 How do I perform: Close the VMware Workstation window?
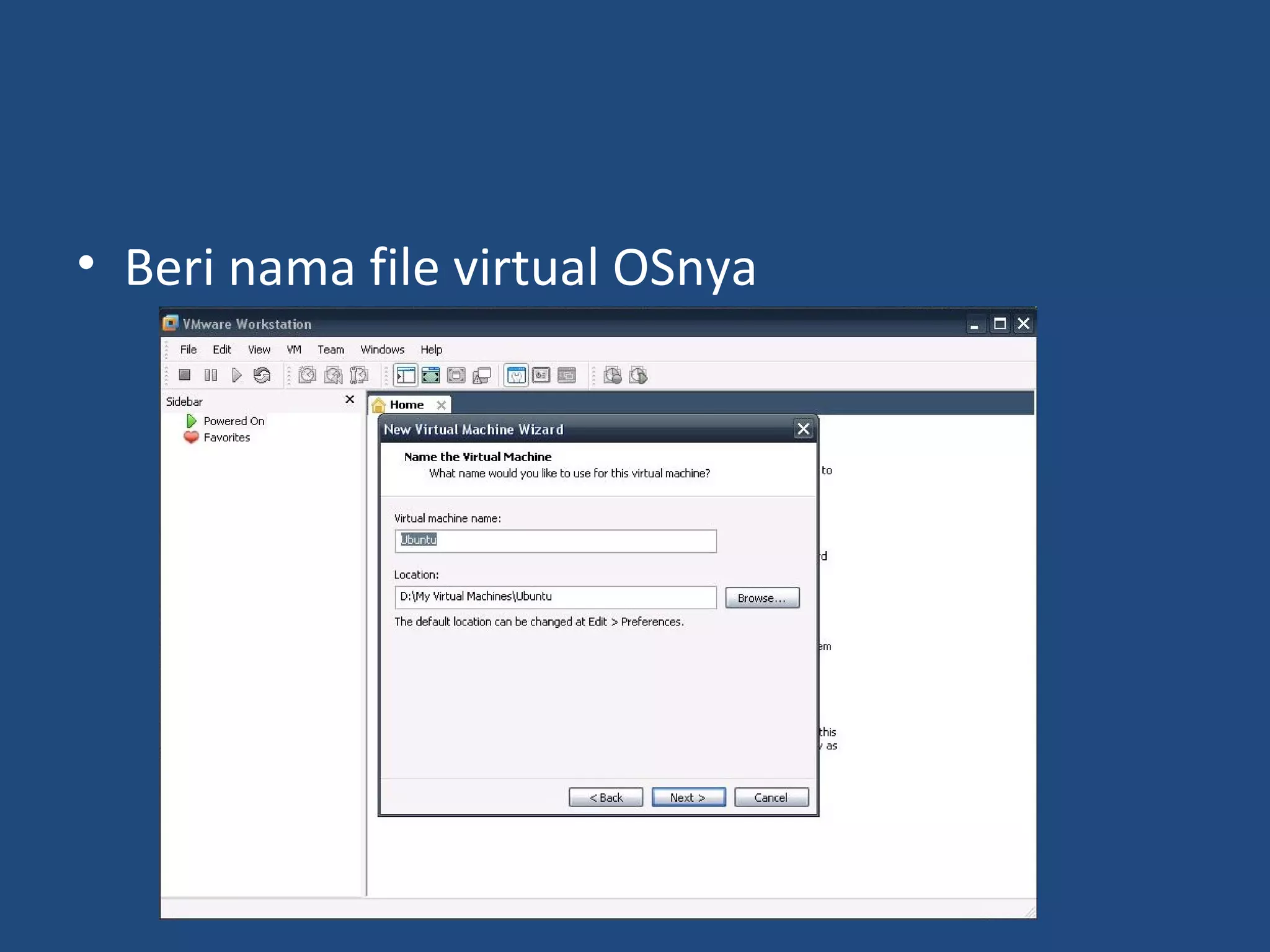coord(1024,324)
